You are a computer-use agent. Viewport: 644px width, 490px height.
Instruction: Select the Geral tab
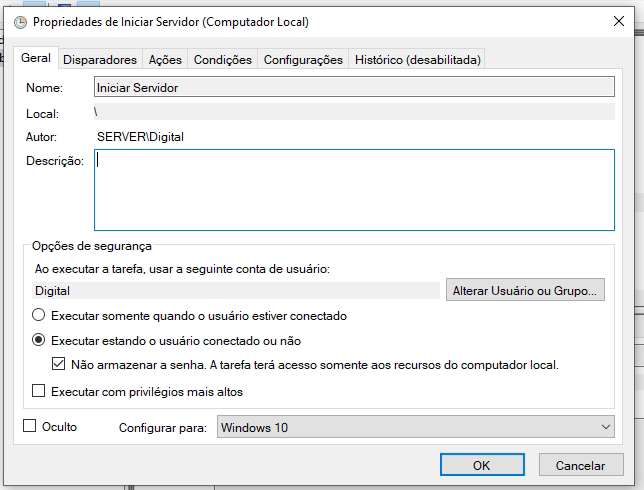point(37,58)
